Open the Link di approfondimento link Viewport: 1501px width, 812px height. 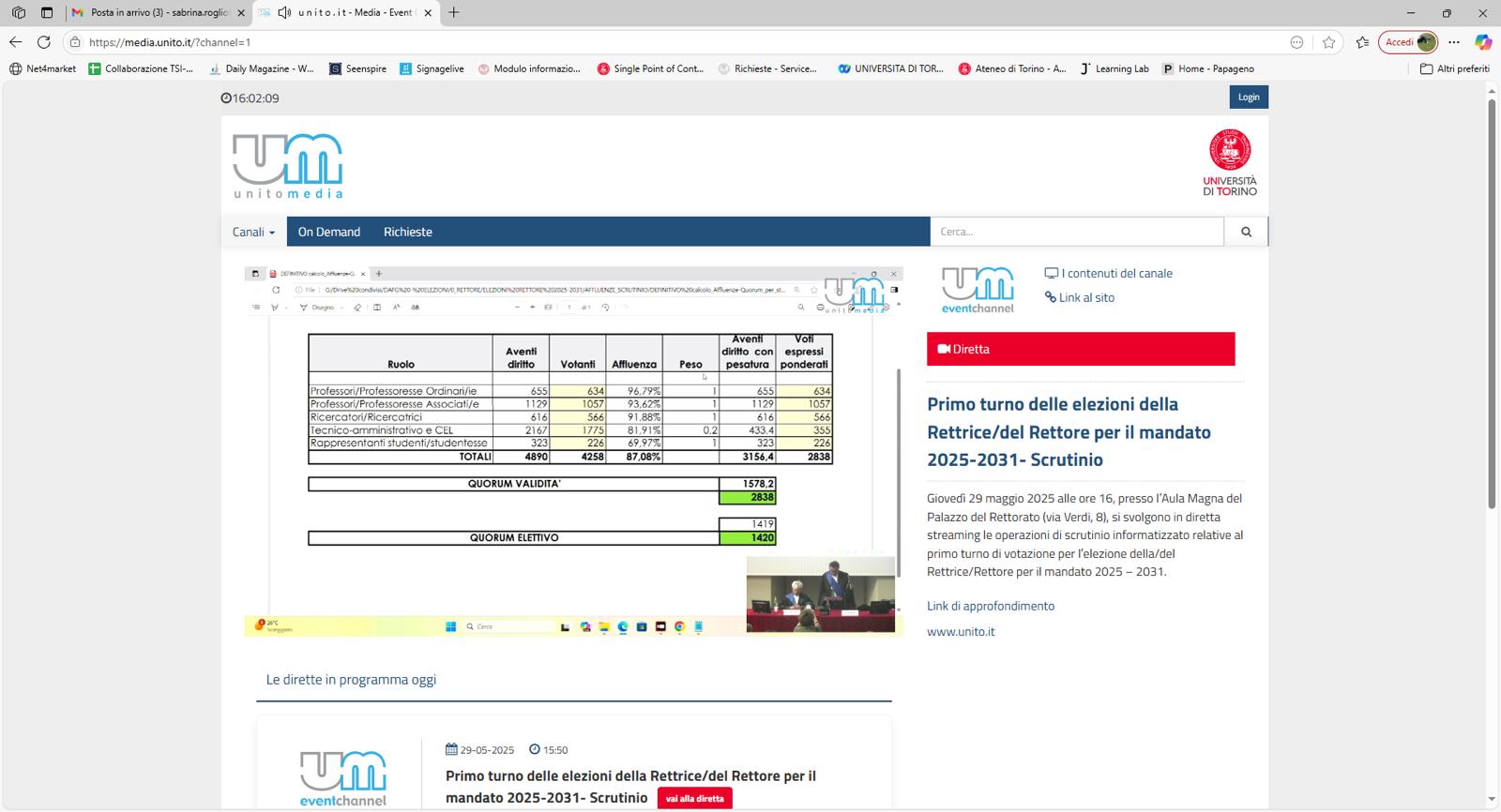point(990,606)
